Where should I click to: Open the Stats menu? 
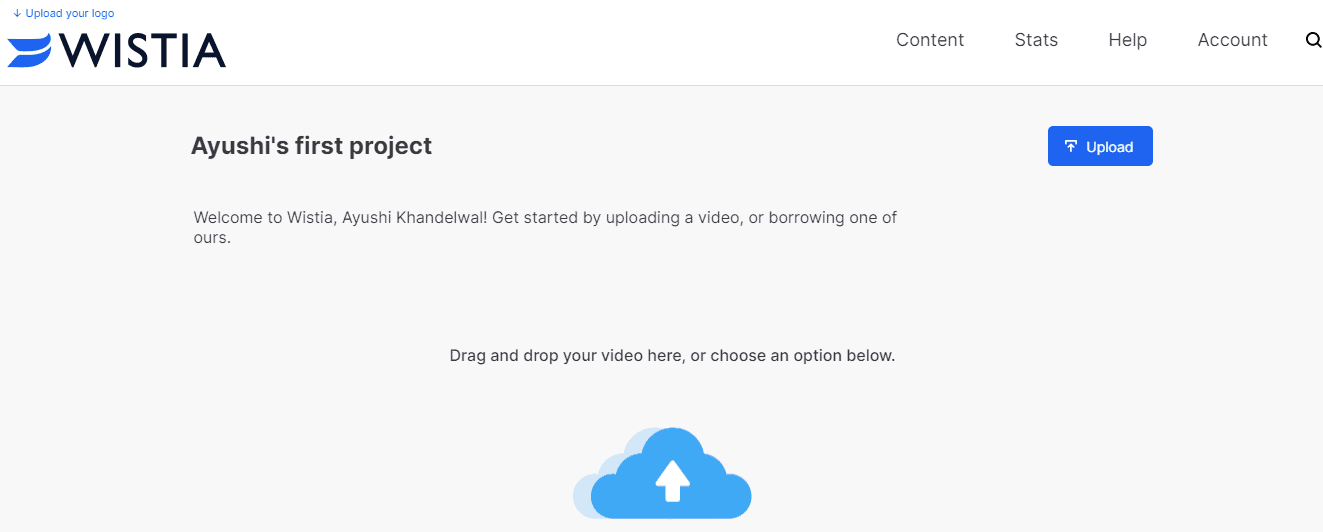click(x=1036, y=40)
